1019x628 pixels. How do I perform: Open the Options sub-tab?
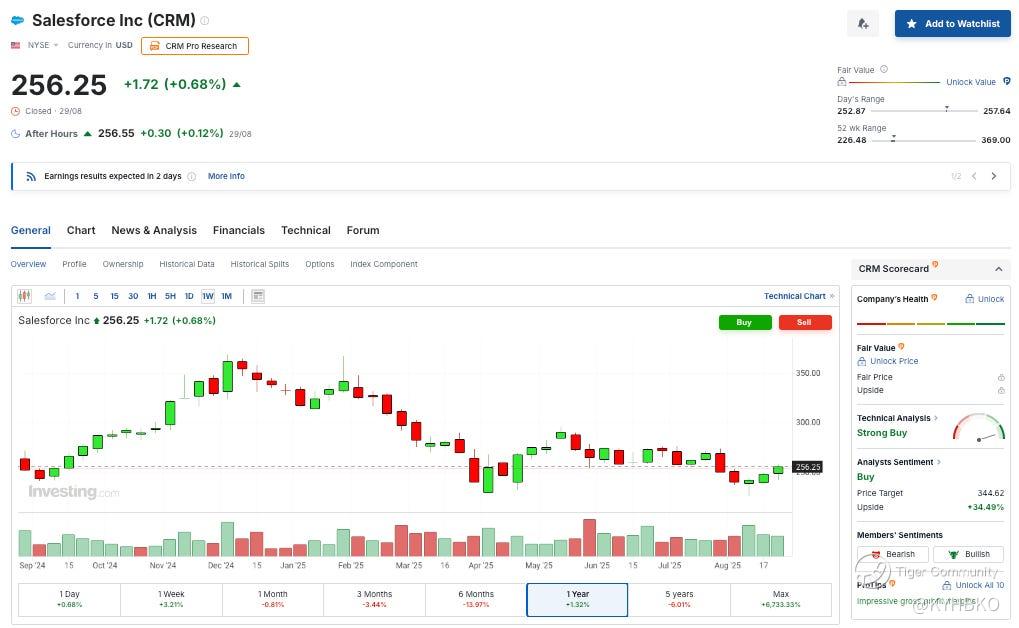pos(320,264)
